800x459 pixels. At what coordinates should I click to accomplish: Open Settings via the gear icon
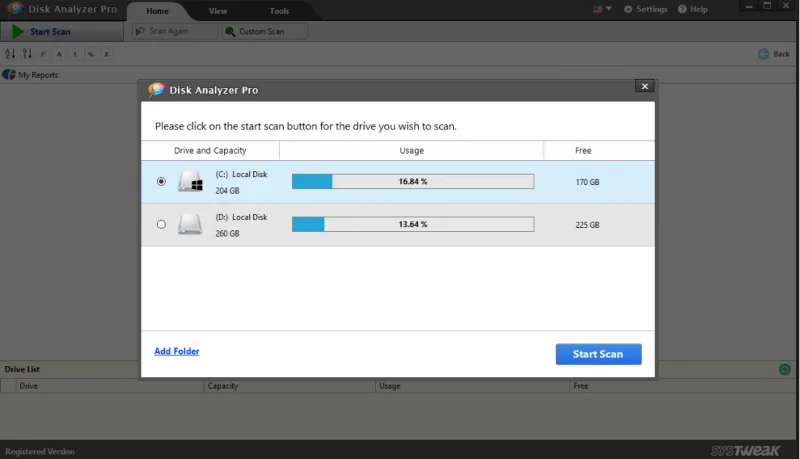coord(629,9)
